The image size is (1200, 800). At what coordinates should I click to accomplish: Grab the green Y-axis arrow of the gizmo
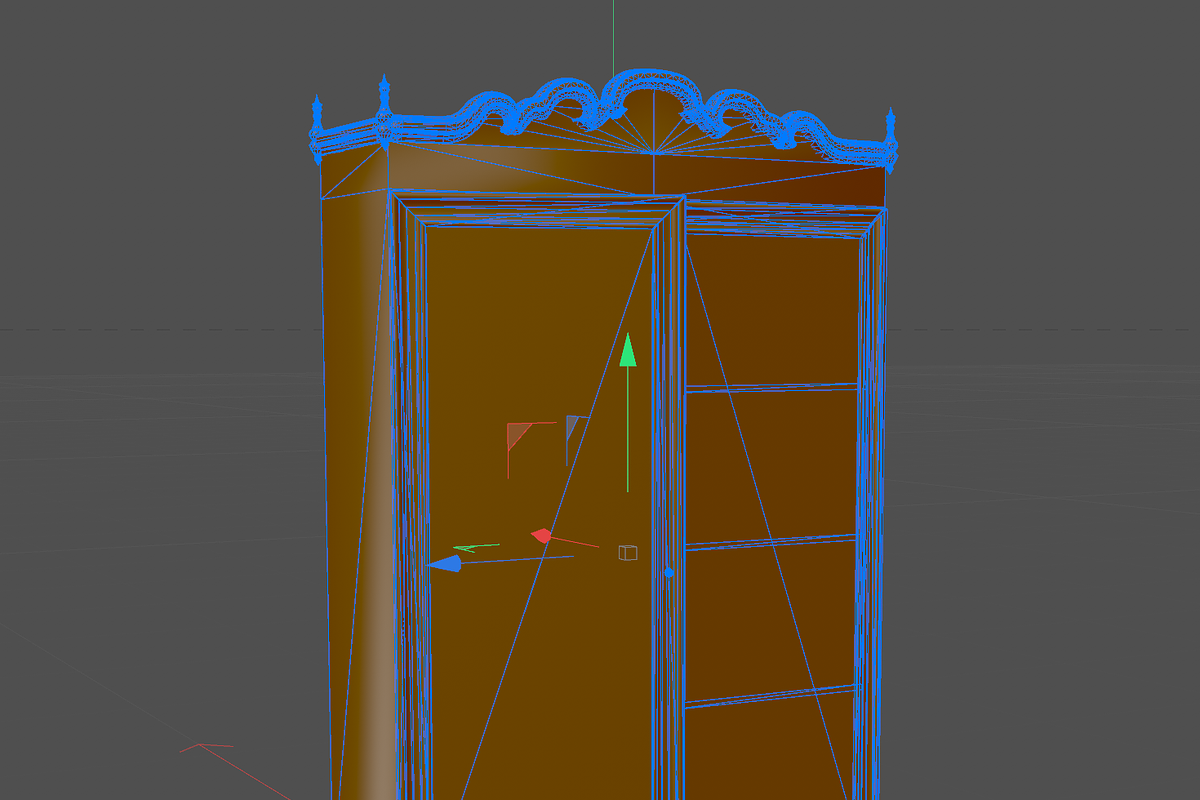(x=628, y=351)
